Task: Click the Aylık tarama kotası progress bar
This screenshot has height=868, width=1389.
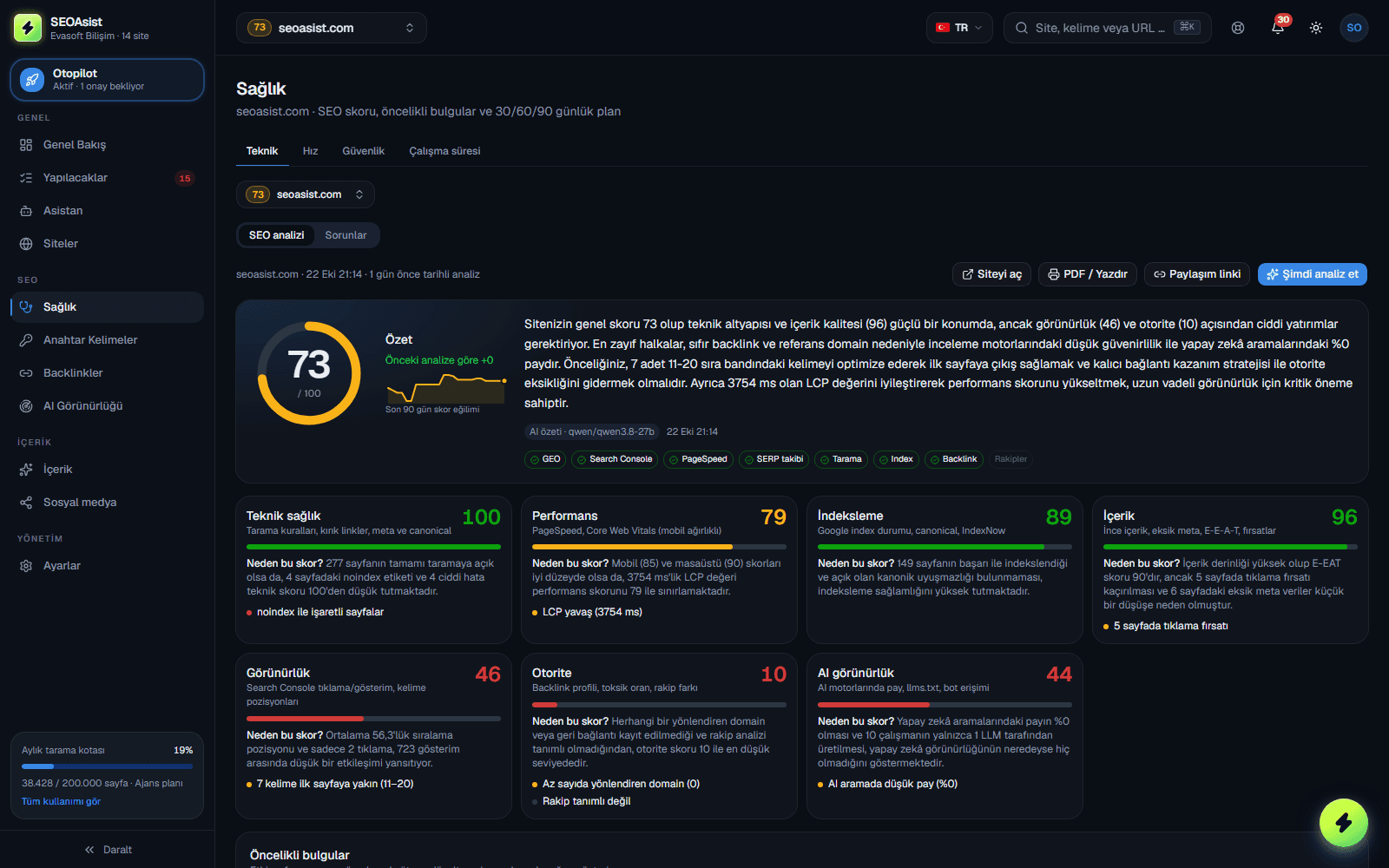Action: click(x=107, y=766)
